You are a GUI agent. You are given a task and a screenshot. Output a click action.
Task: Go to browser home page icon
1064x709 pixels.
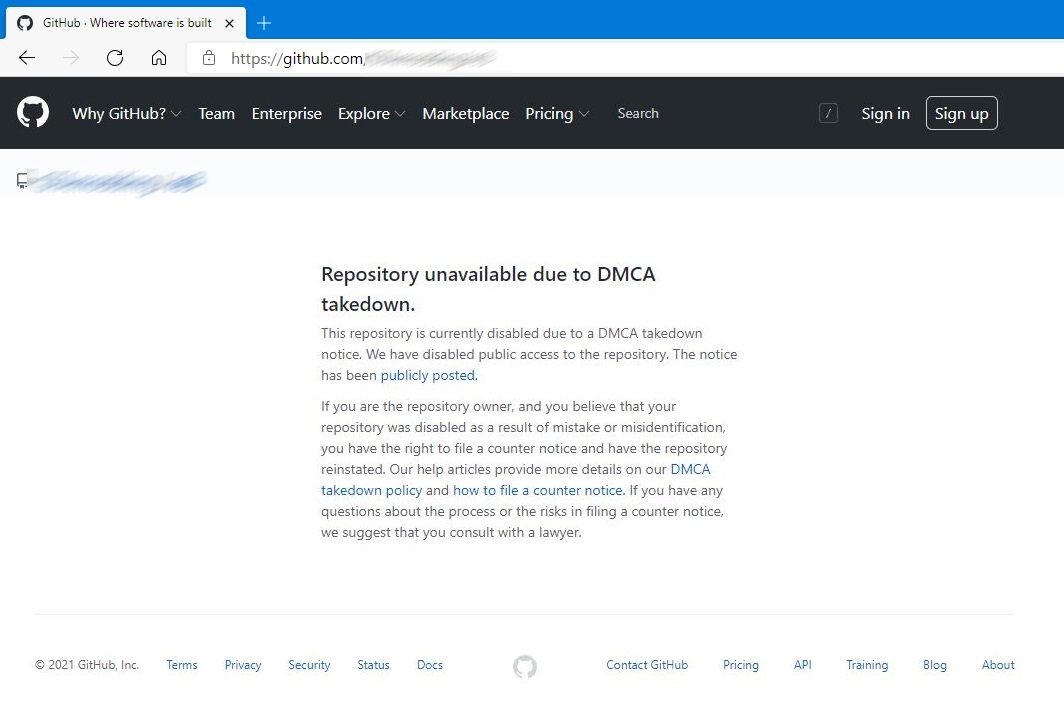[x=159, y=58]
